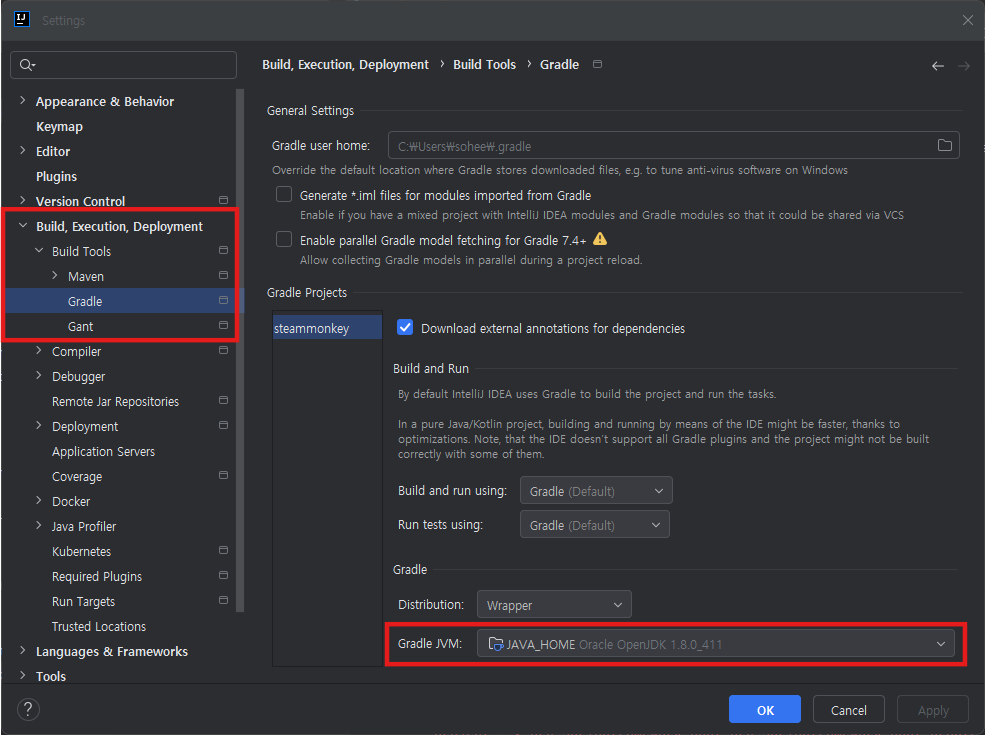The height and width of the screenshot is (735, 985).
Task: Expand the Tools node
Action: [23, 675]
